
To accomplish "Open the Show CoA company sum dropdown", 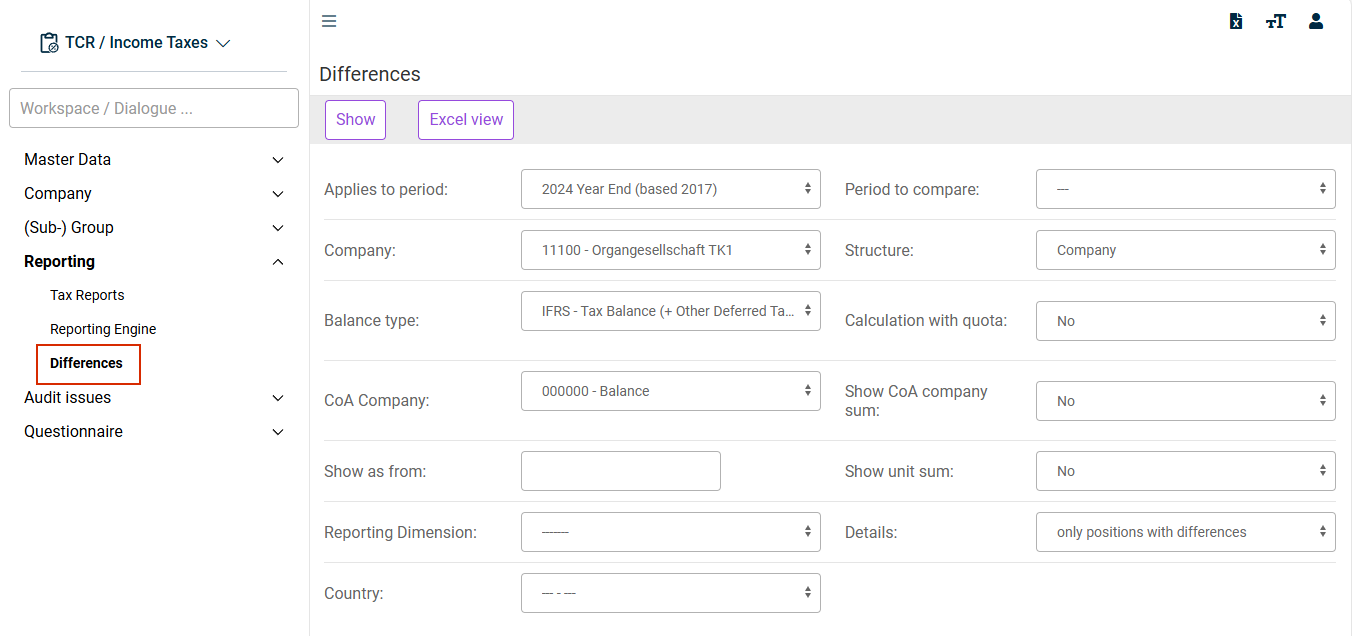I will coord(1186,401).
